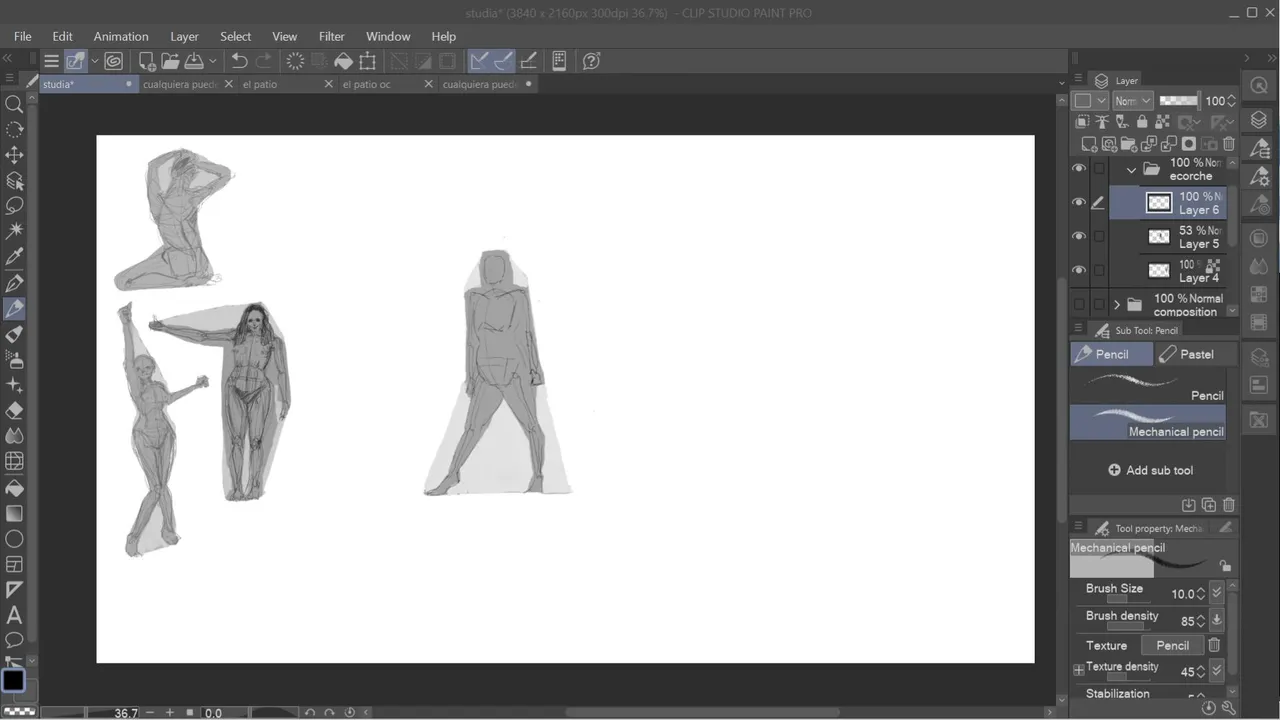
Task: Delete layer using Layer panel trash icon
Action: (x=1229, y=144)
